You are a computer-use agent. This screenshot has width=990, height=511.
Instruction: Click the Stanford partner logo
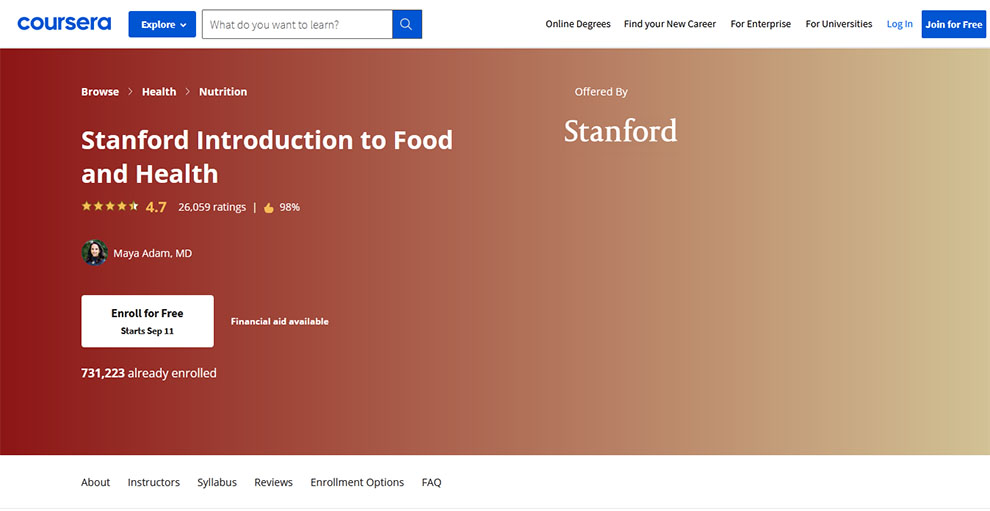coord(621,130)
